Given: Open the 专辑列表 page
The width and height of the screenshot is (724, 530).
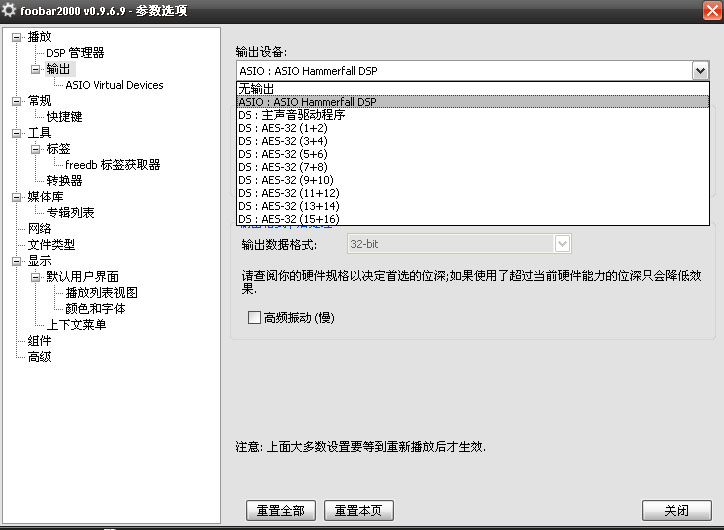Looking at the screenshot, I should coord(70,213).
